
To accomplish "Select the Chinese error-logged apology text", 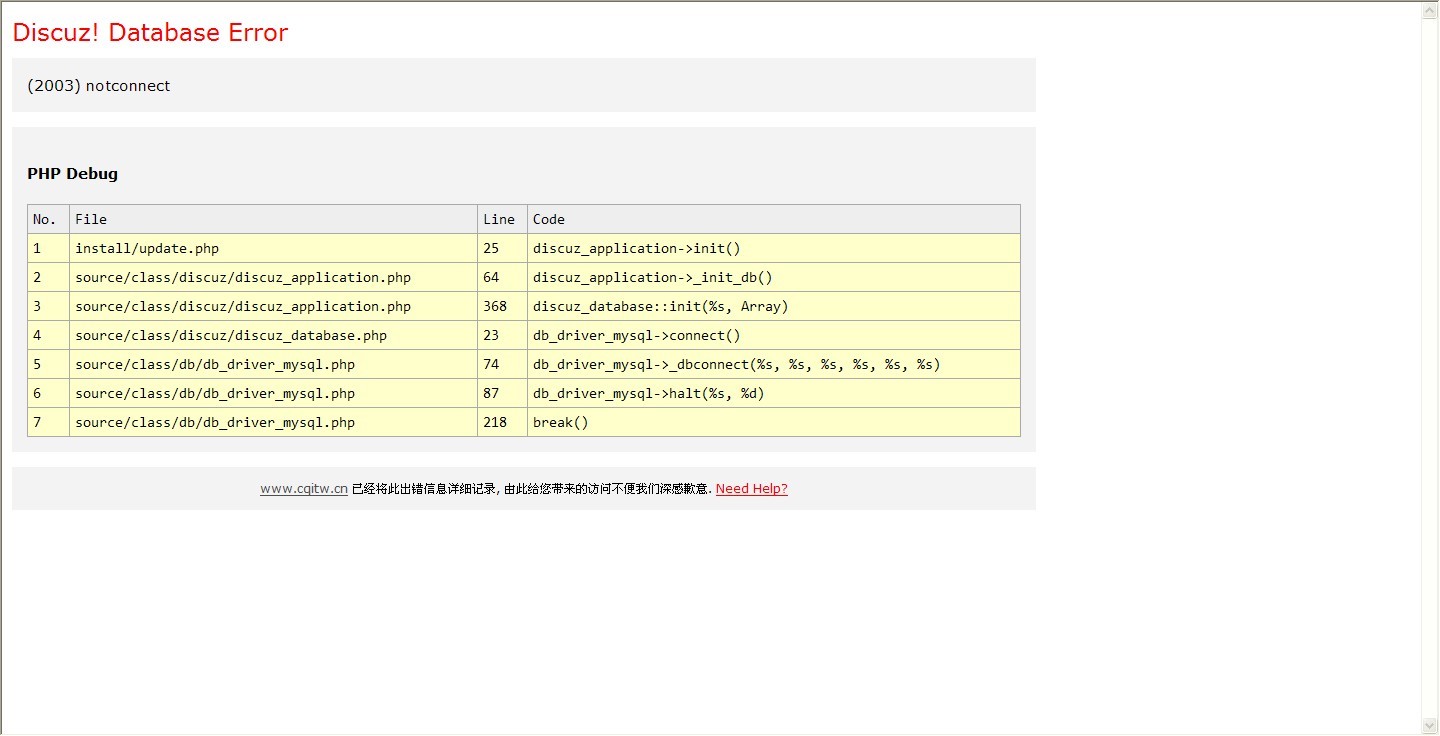I will 532,489.
